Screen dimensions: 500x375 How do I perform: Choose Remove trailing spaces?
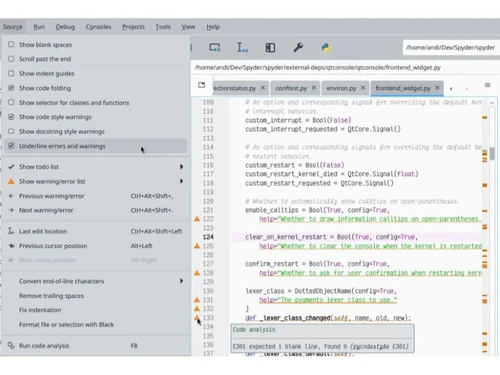tap(96, 296)
